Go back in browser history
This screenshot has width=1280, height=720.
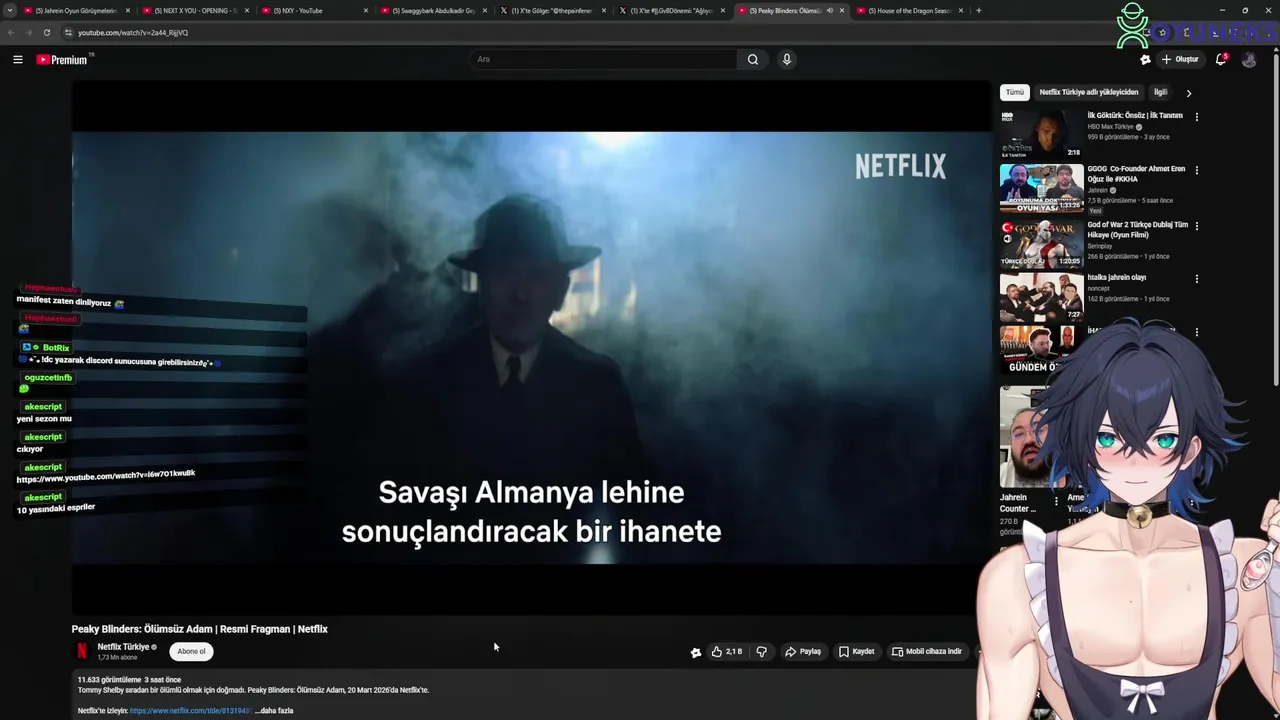[x=10, y=32]
